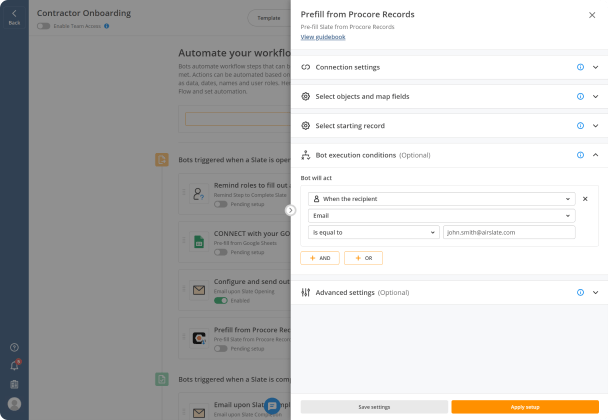Close the Prefill from Procore Records panel
The image size is (608, 420).
click(x=592, y=15)
